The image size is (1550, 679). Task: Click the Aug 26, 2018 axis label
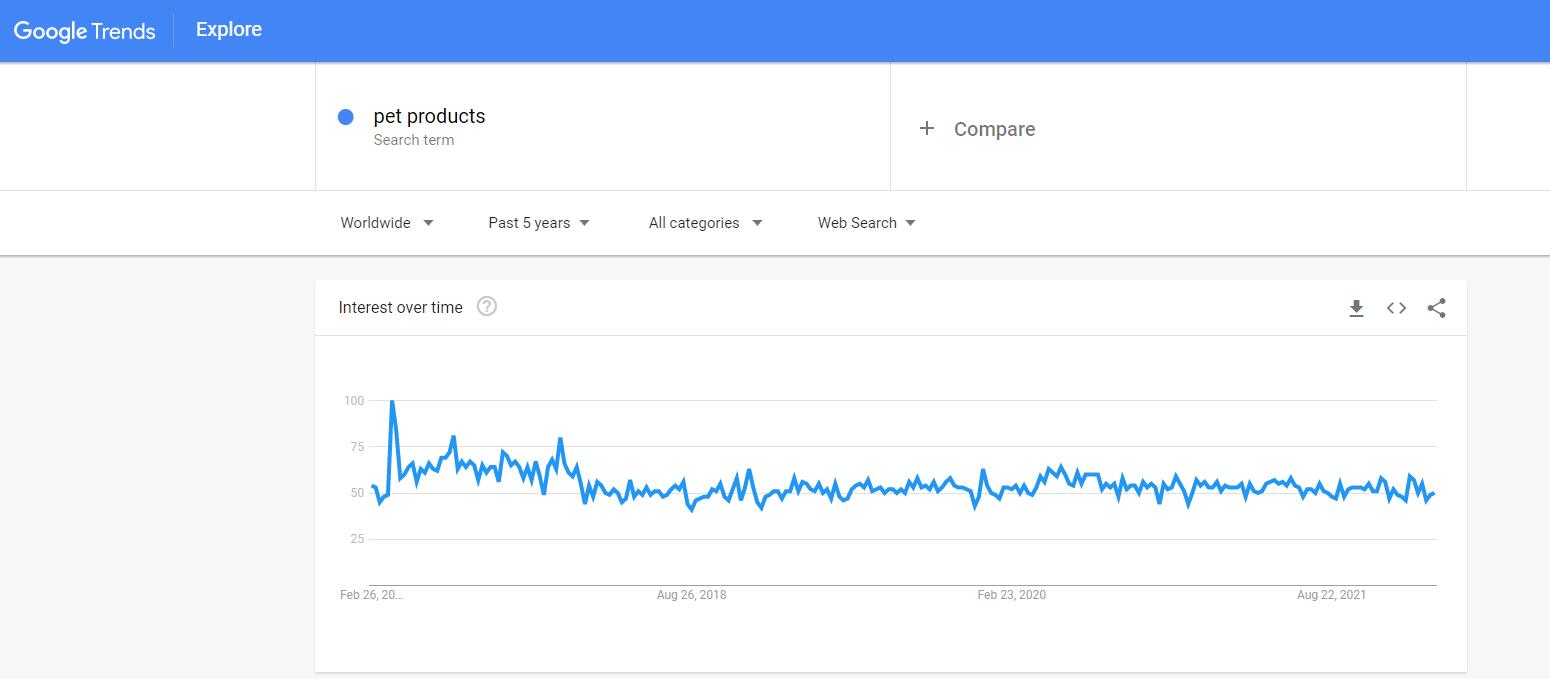click(692, 595)
